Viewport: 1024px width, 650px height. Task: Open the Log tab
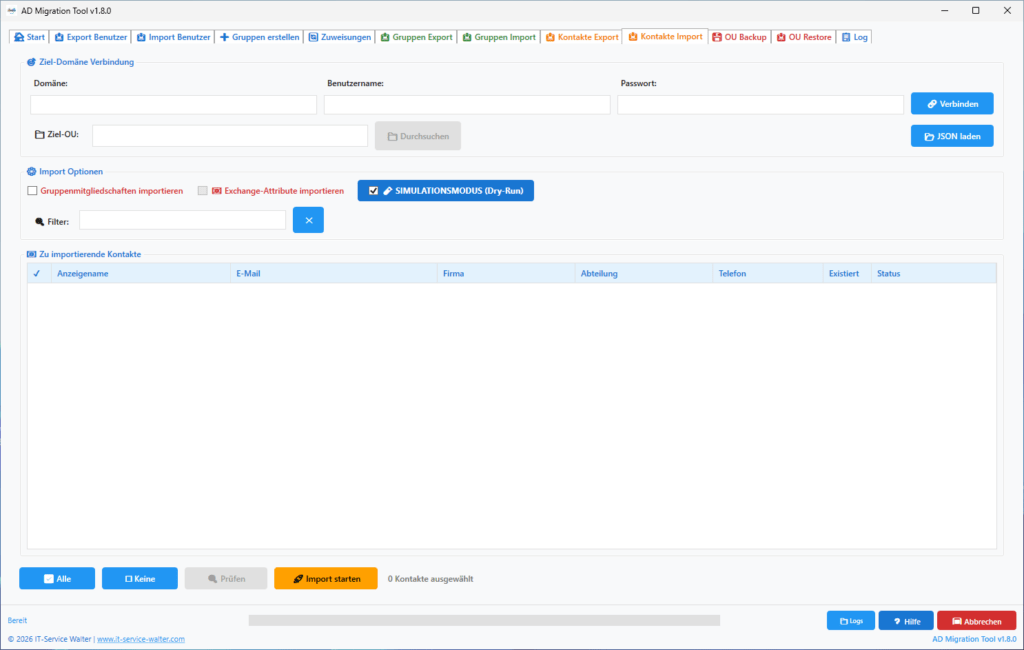[854, 37]
